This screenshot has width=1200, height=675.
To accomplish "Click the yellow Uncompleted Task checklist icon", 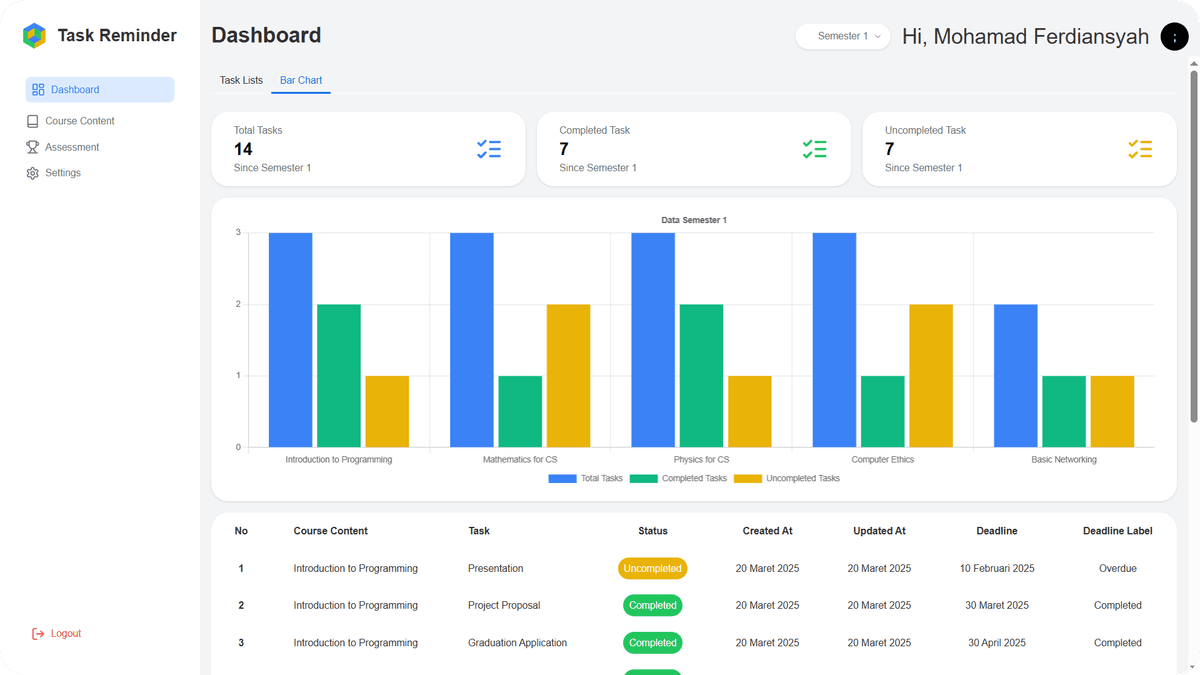I will tap(1140, 149).
